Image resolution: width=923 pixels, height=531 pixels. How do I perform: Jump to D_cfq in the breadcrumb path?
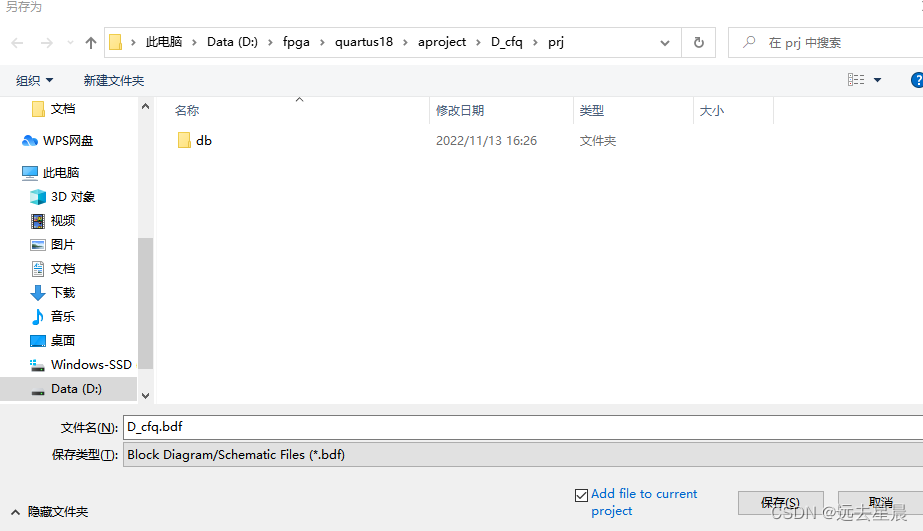pyautogui.click(x=507, y=42)
